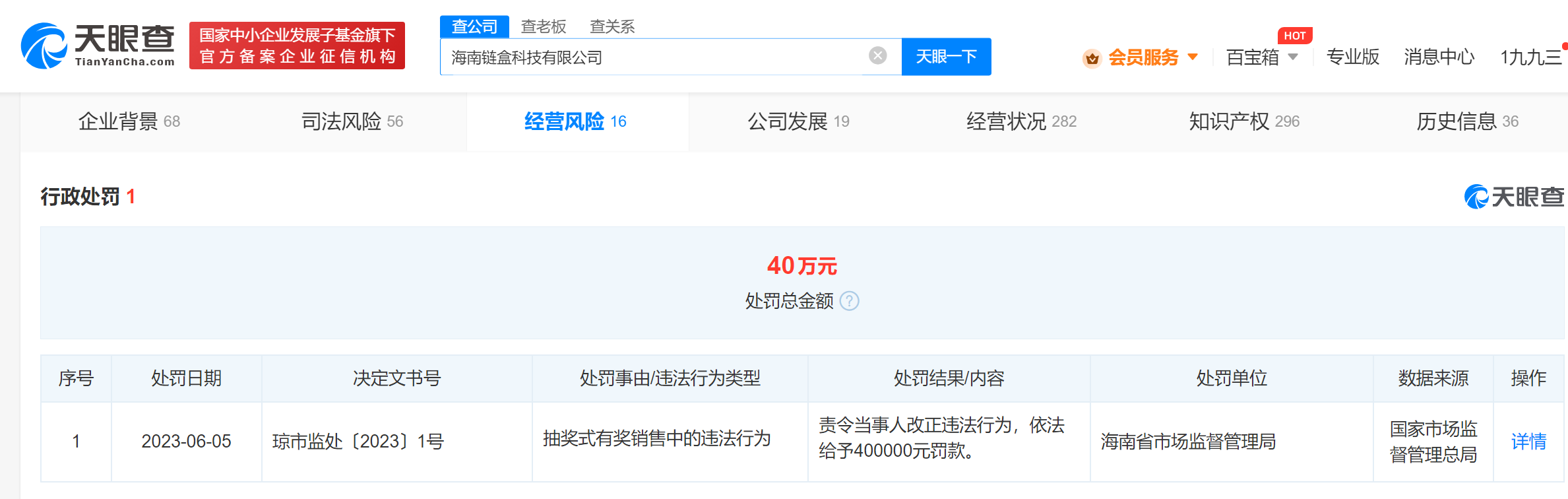The image size is (1568, 499).
Task: Click the 决定文书号 column header
Action: [396, 378]
